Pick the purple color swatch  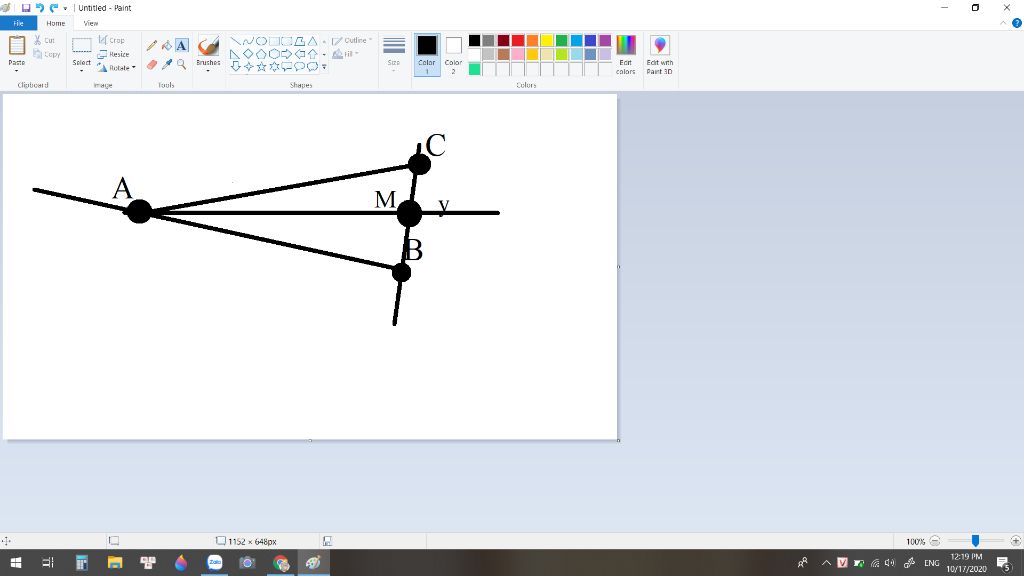[605, 40]
